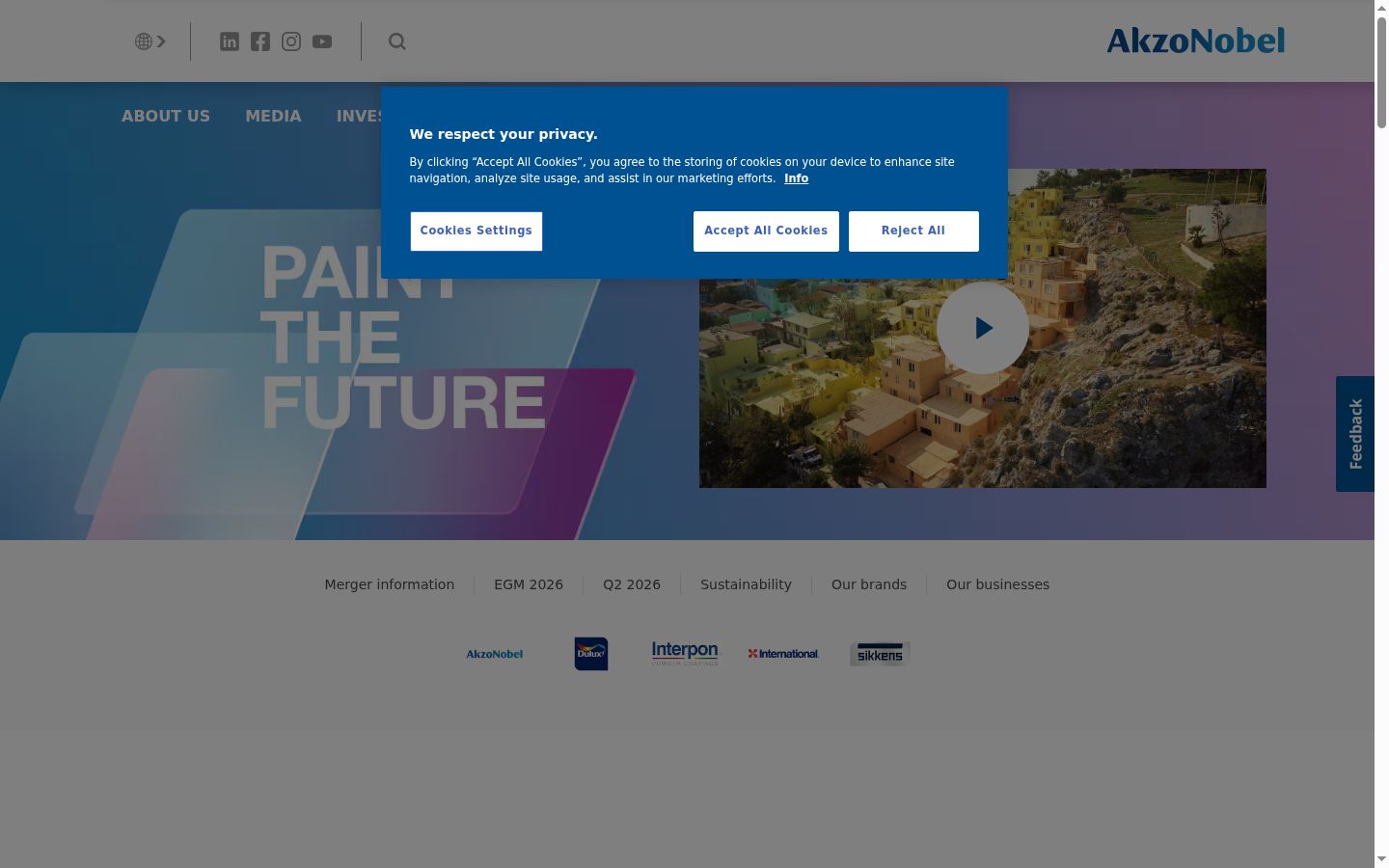Click the Sikkens brand logo
Viewport: 1389px width, 868px height.
(880, 654)
